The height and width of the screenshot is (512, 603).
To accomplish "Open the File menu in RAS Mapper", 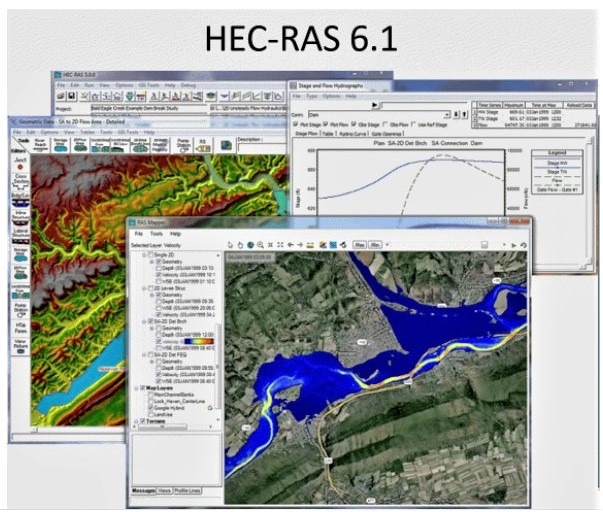I will click(x=138, y=233).
